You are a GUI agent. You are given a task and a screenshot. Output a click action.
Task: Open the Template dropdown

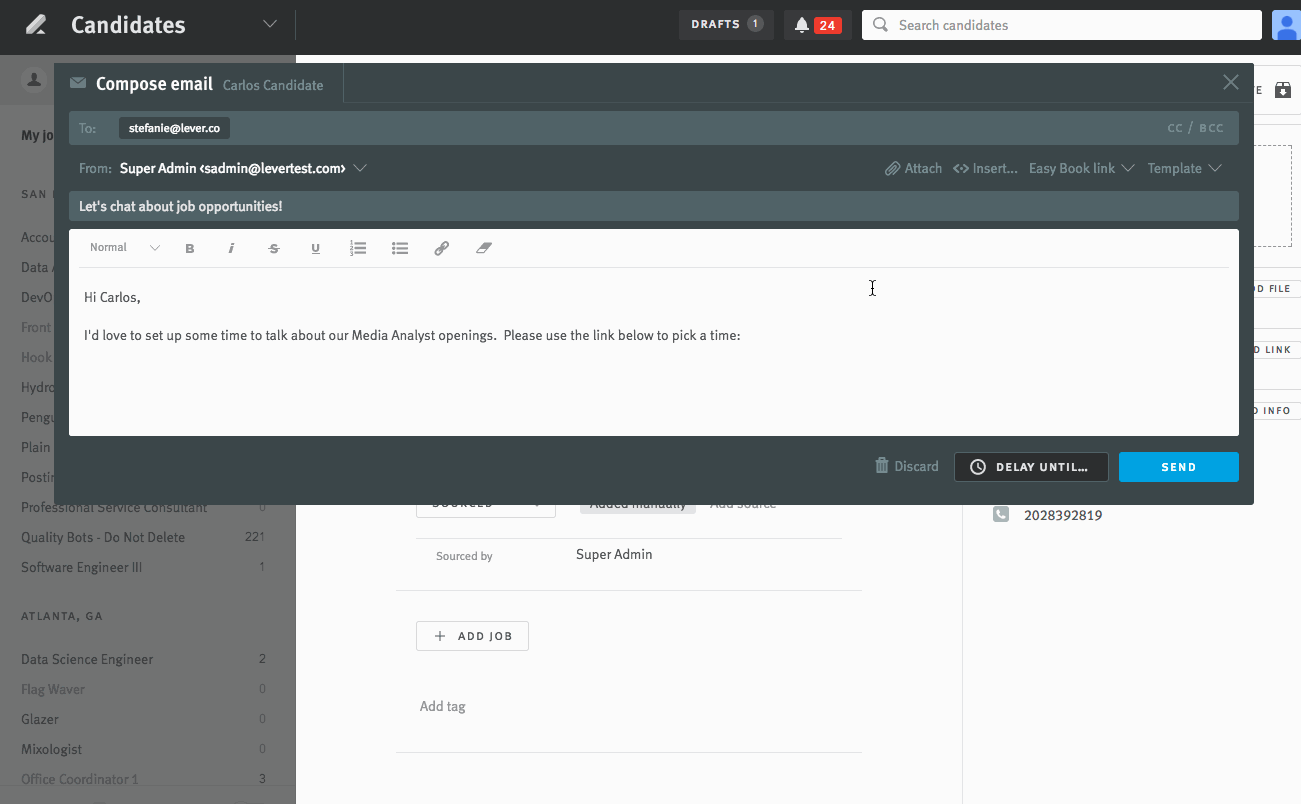(x=1185, y=168)
